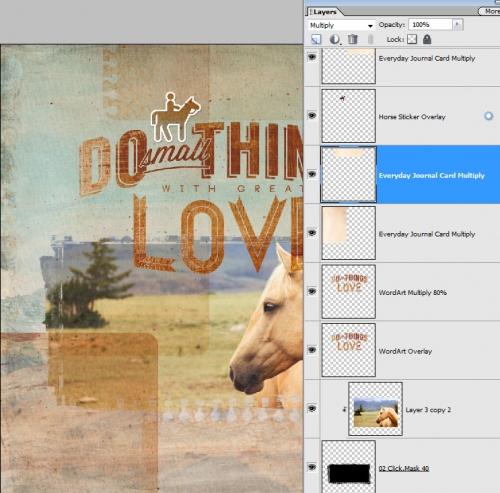Click the highlighted Everyday Journal Card Multiply name
The height and width of the screenshot is (493, 500).
click(432, 176)
